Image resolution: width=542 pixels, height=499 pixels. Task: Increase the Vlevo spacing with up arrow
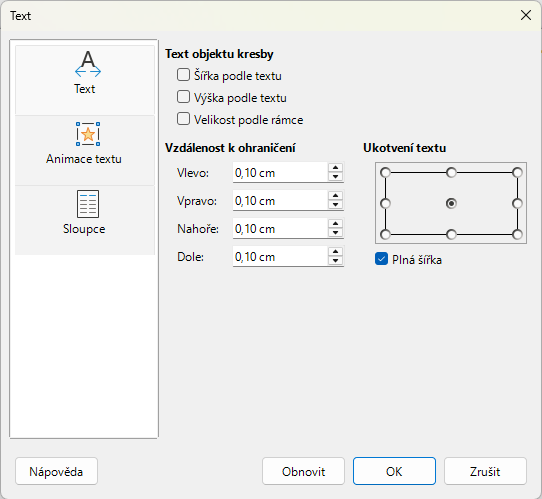tap(335, 168)
